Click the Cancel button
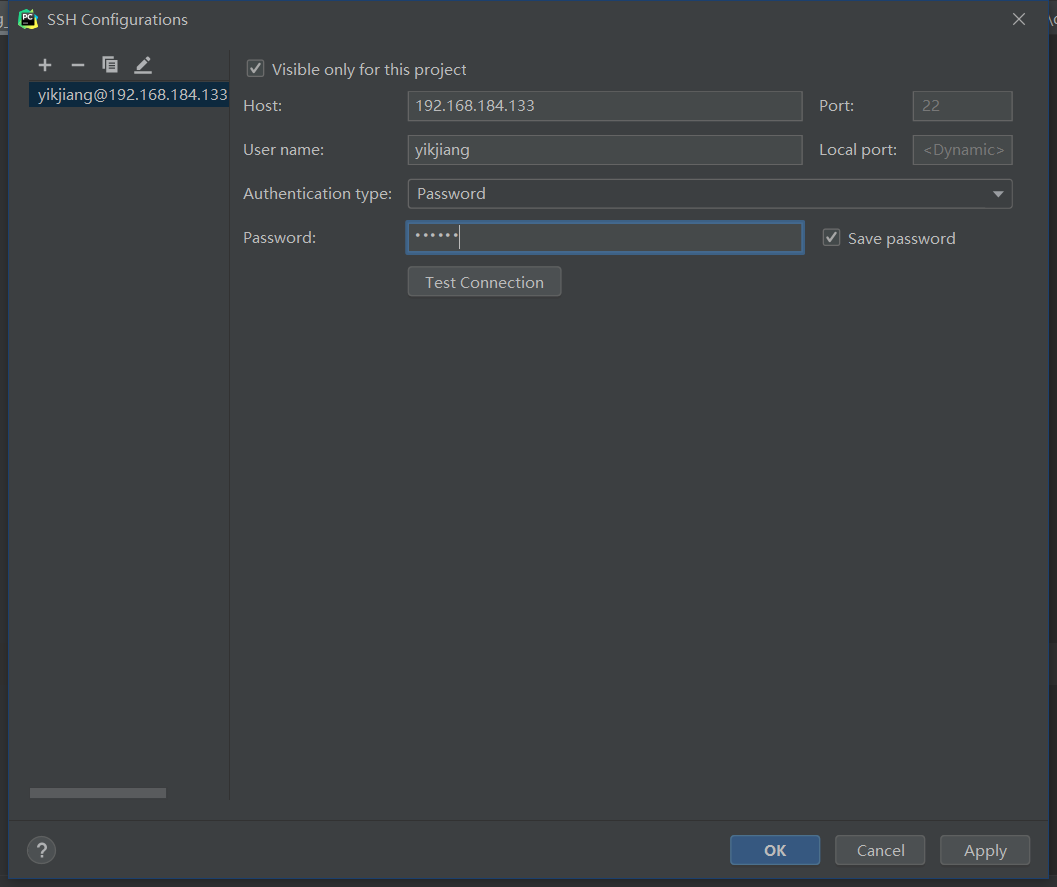This screenshot has width=1057, height=887. 880,850
